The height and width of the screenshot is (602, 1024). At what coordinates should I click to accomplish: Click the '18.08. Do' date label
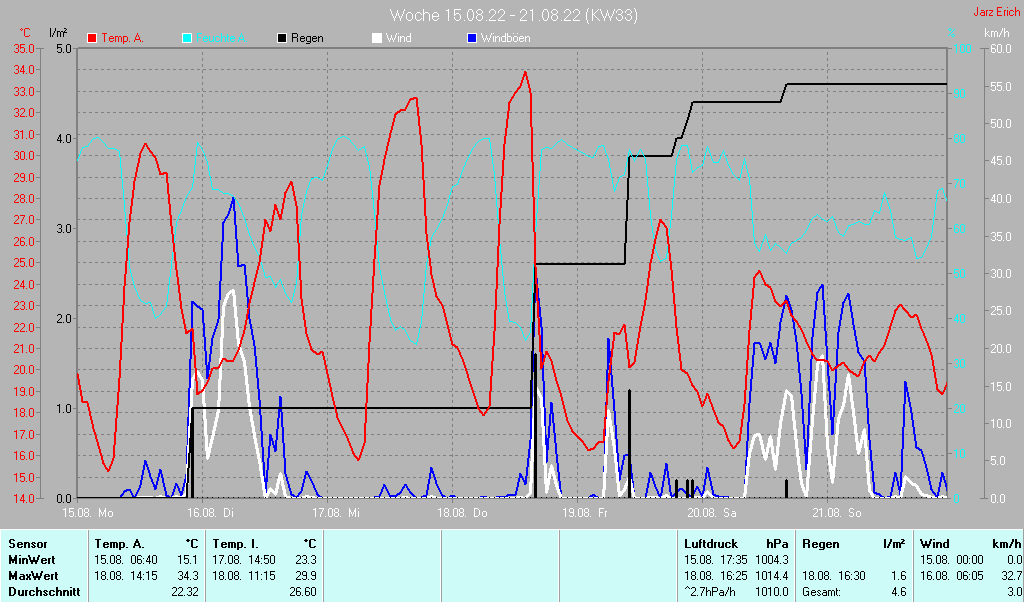pos(462,513)
